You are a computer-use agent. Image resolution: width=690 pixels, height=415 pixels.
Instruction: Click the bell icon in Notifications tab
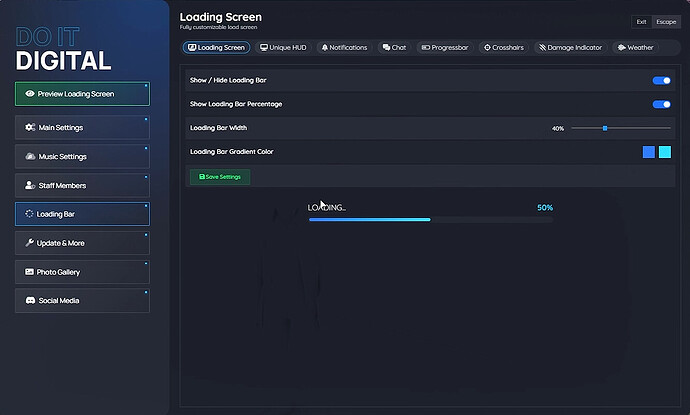point(325,48)
